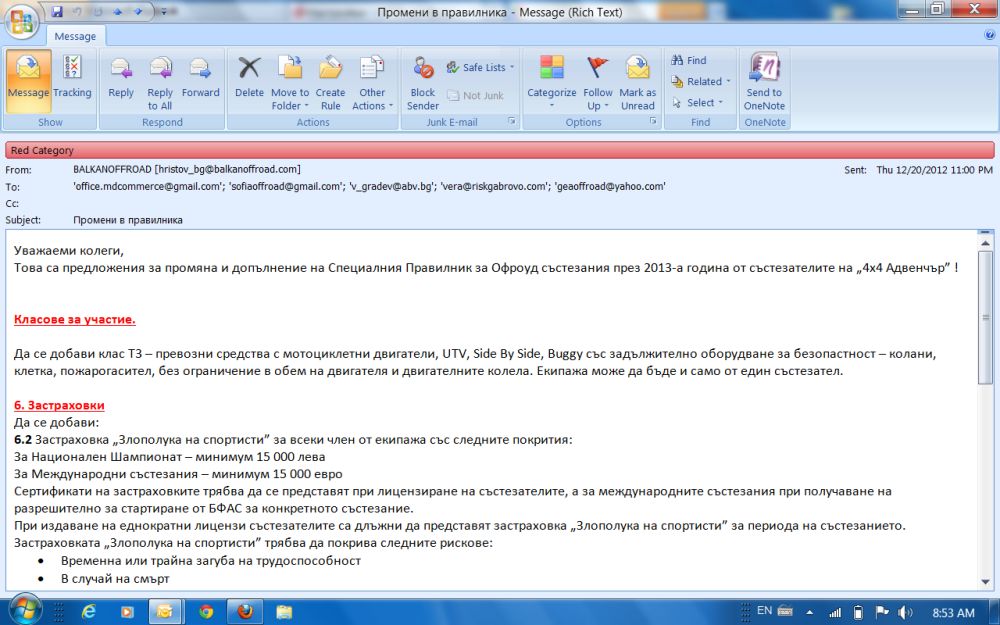This screenshot has width=1000, height=625.
Task: Click the Previous Item arrow in quick access toolbar
Action: click(118, 11)
